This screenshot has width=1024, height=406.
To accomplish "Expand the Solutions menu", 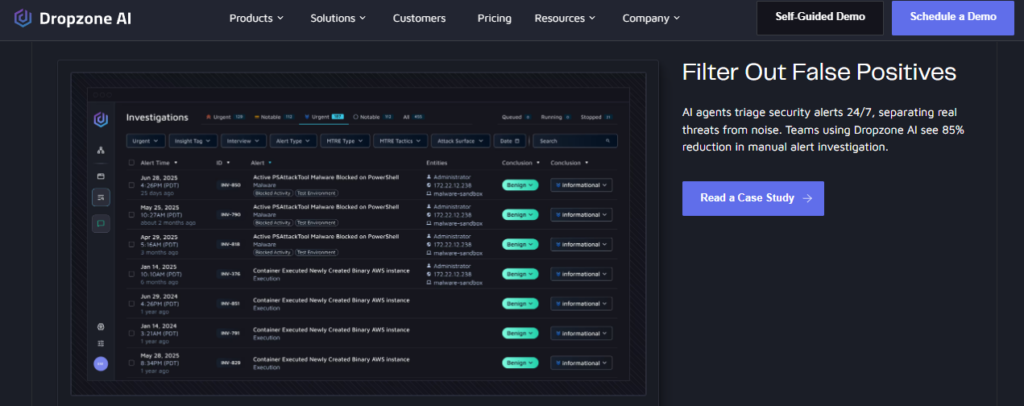I will coord(338,18).
